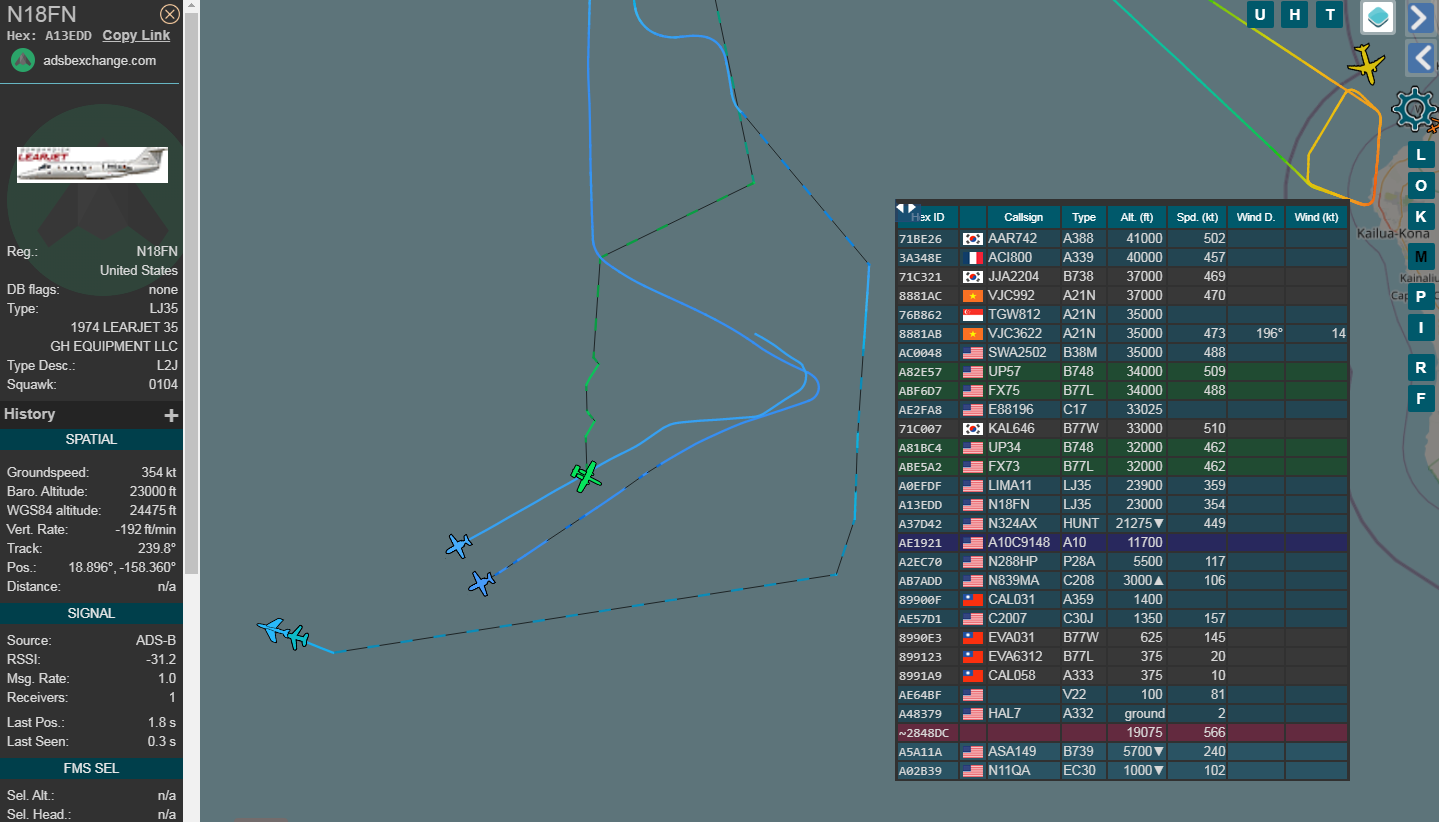Viewport: 1439px width, 822px height.
Task: Click the table column toggle arrows icon
Action: [905, 209]
